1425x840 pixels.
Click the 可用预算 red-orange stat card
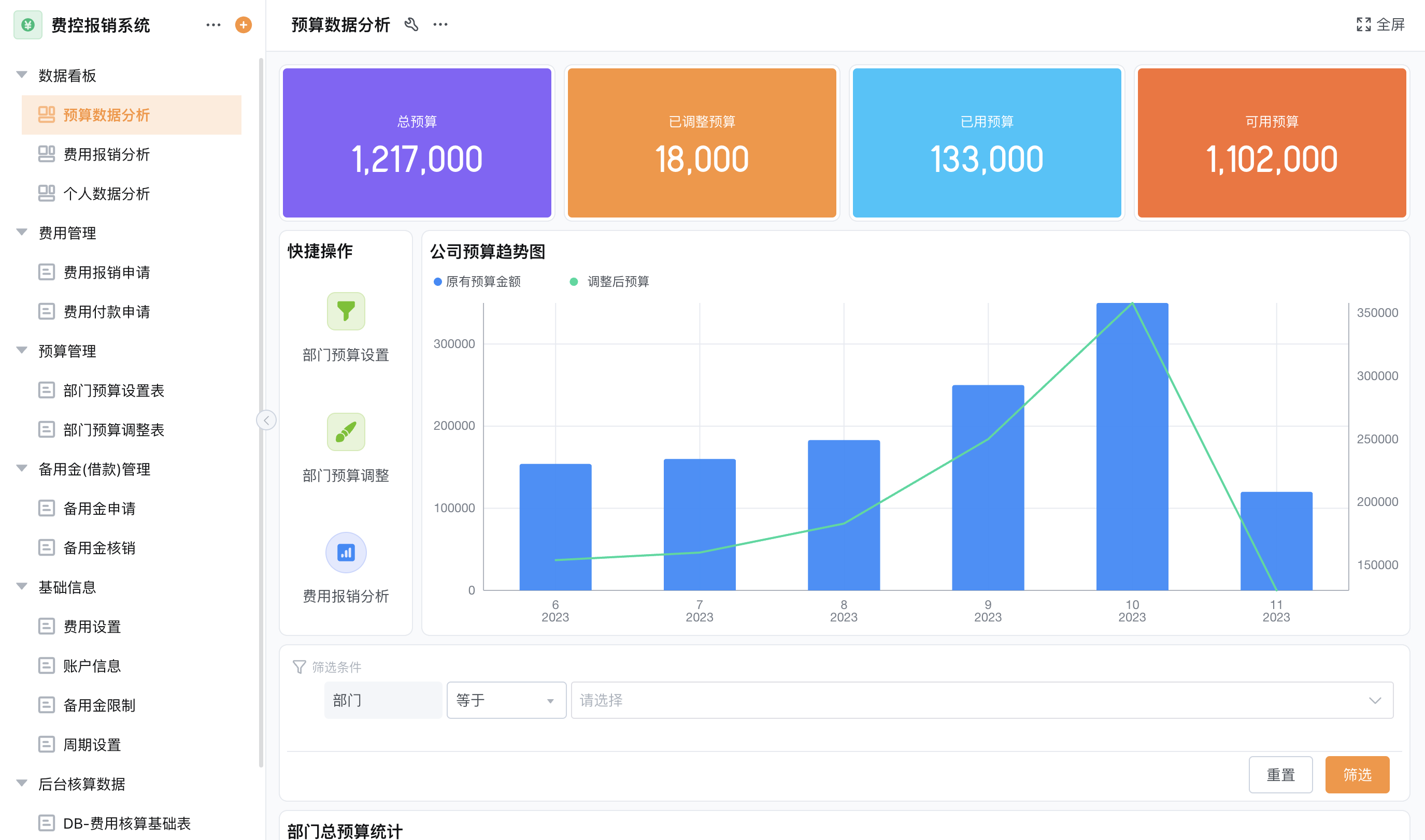pyautogui.click(x=1272, y=142)
